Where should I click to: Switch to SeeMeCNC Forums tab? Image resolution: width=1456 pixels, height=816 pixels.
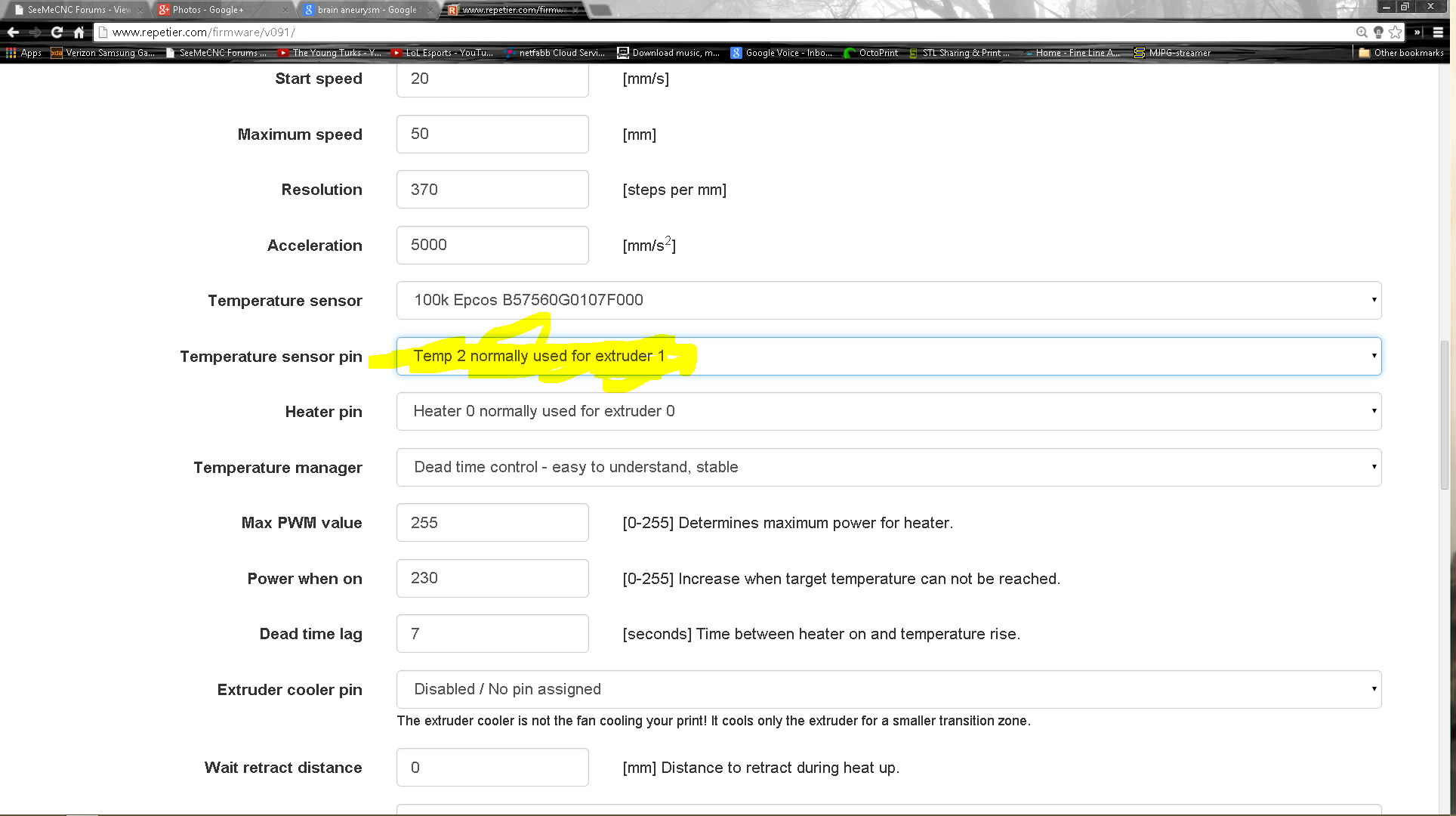click(x=76, y=10)
